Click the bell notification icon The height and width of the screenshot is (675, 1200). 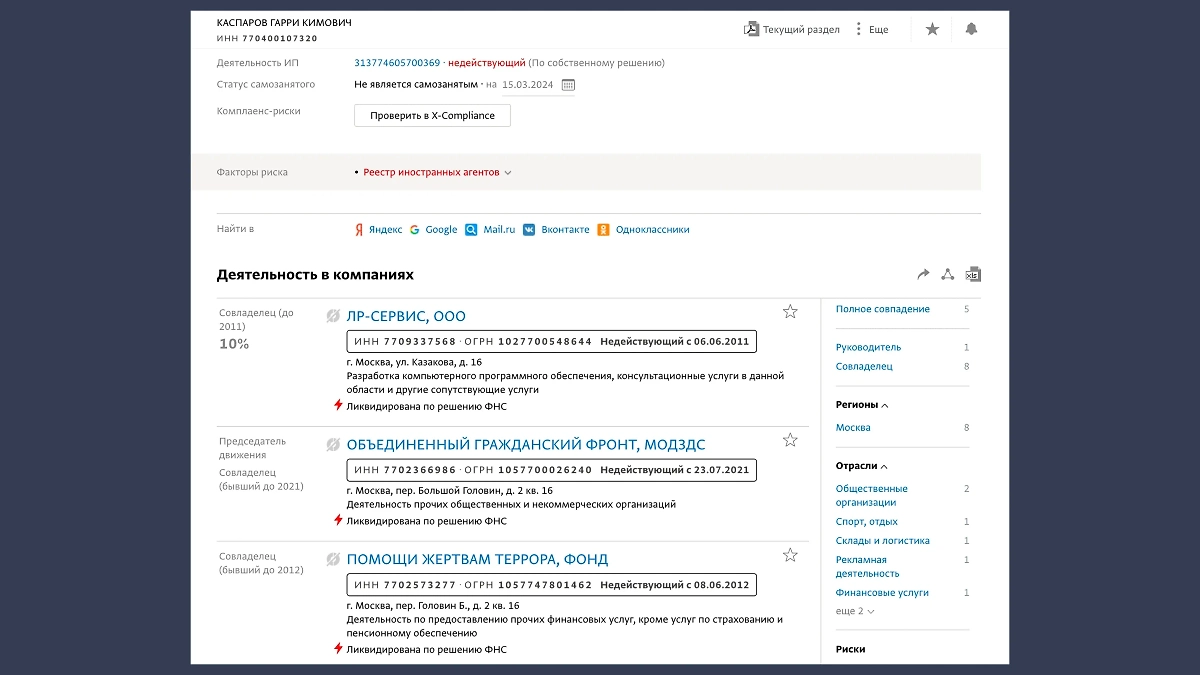tap(971, 29)
